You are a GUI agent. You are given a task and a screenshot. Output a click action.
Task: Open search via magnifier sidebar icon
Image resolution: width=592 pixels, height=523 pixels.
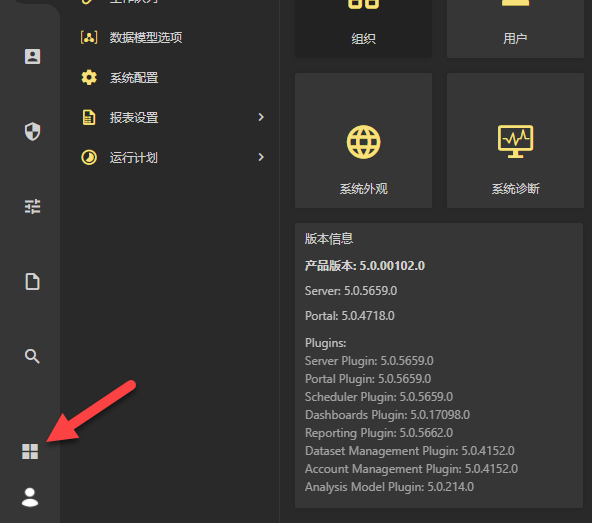click(x=32, y=356)
